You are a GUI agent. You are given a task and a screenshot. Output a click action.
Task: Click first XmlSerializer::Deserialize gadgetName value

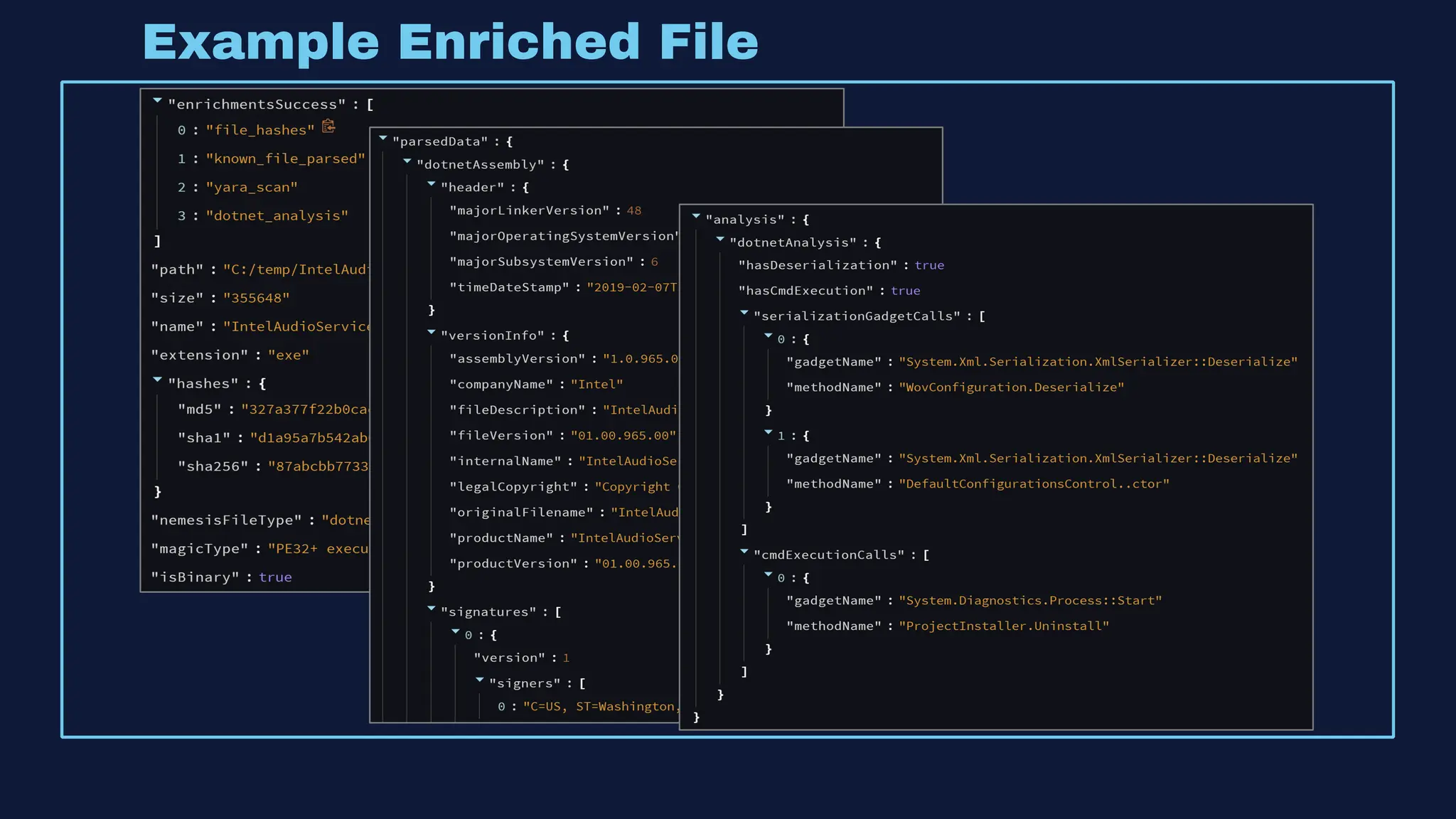1098,361
